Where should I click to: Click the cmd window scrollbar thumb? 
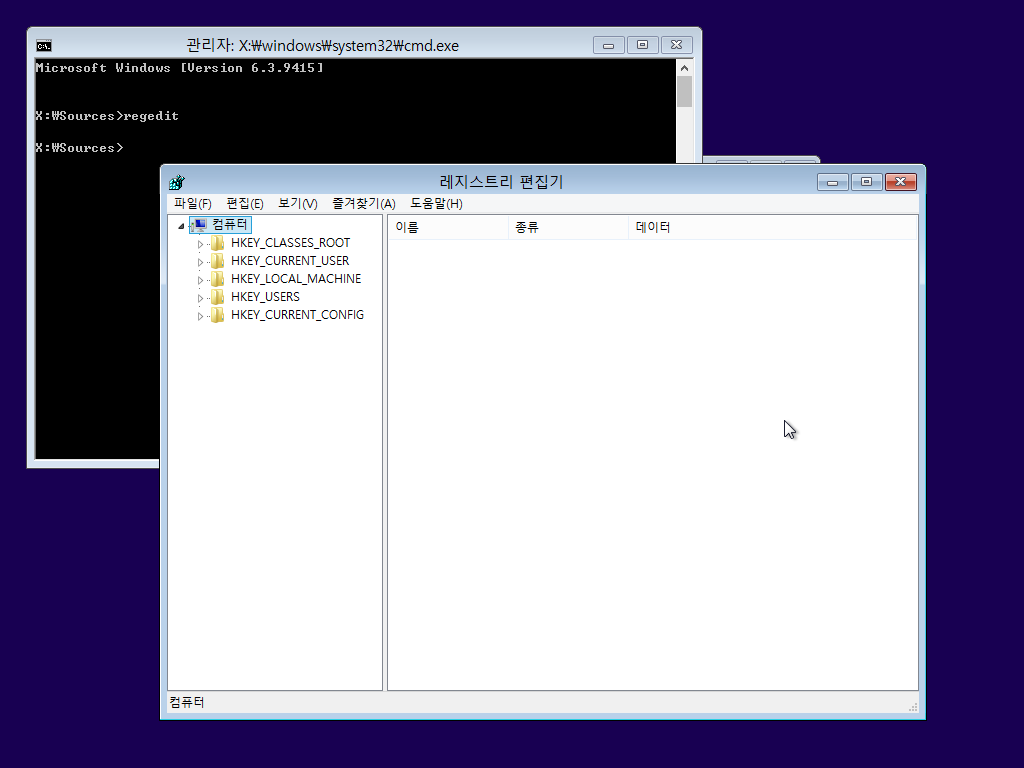[x=684, y=91]
